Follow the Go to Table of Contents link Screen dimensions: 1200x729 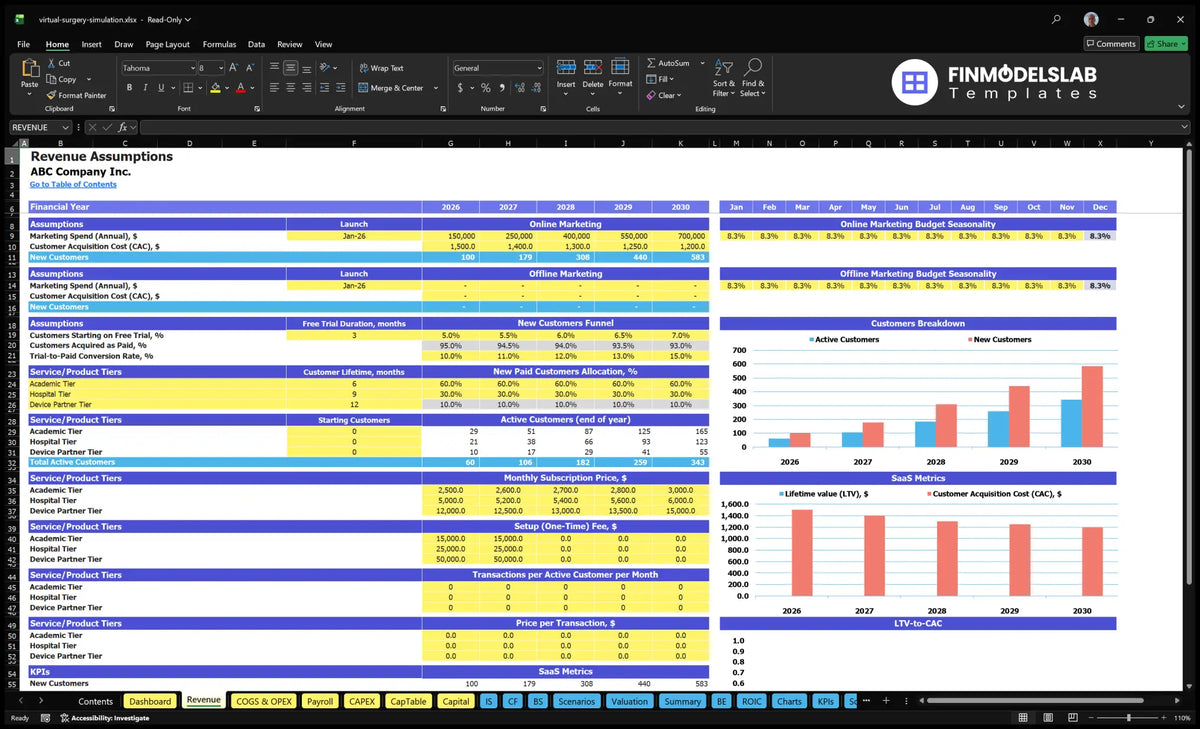[x=73, y=184]
